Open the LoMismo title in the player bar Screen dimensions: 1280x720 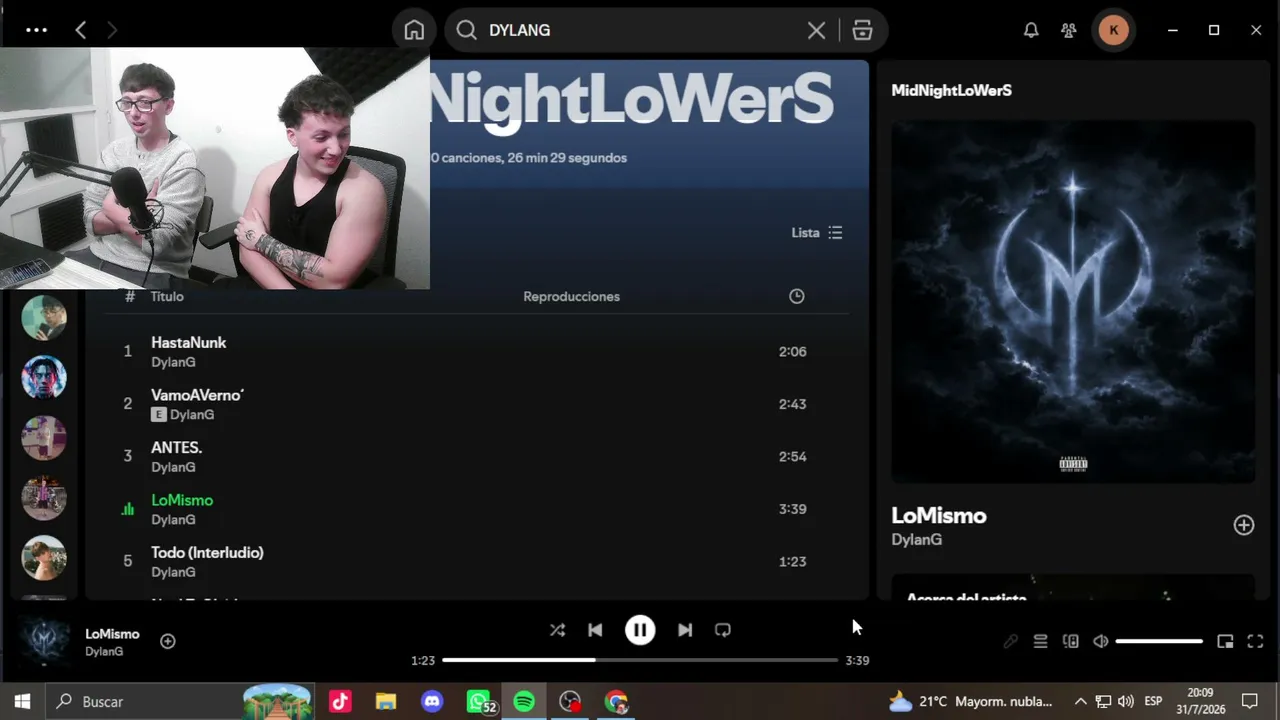112,634
